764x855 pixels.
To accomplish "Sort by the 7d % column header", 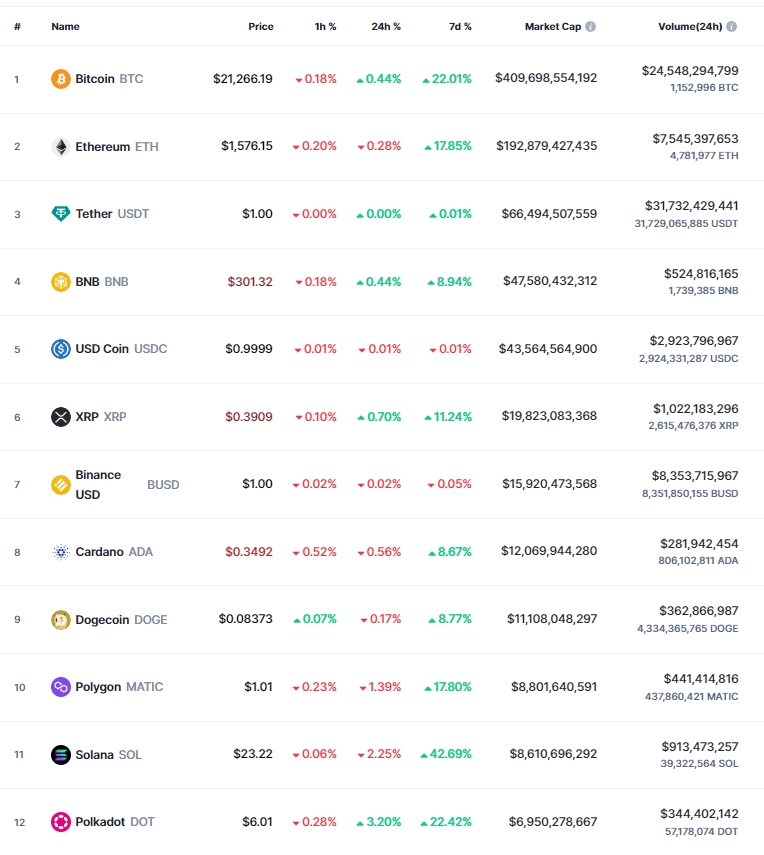I will point(460,26).
